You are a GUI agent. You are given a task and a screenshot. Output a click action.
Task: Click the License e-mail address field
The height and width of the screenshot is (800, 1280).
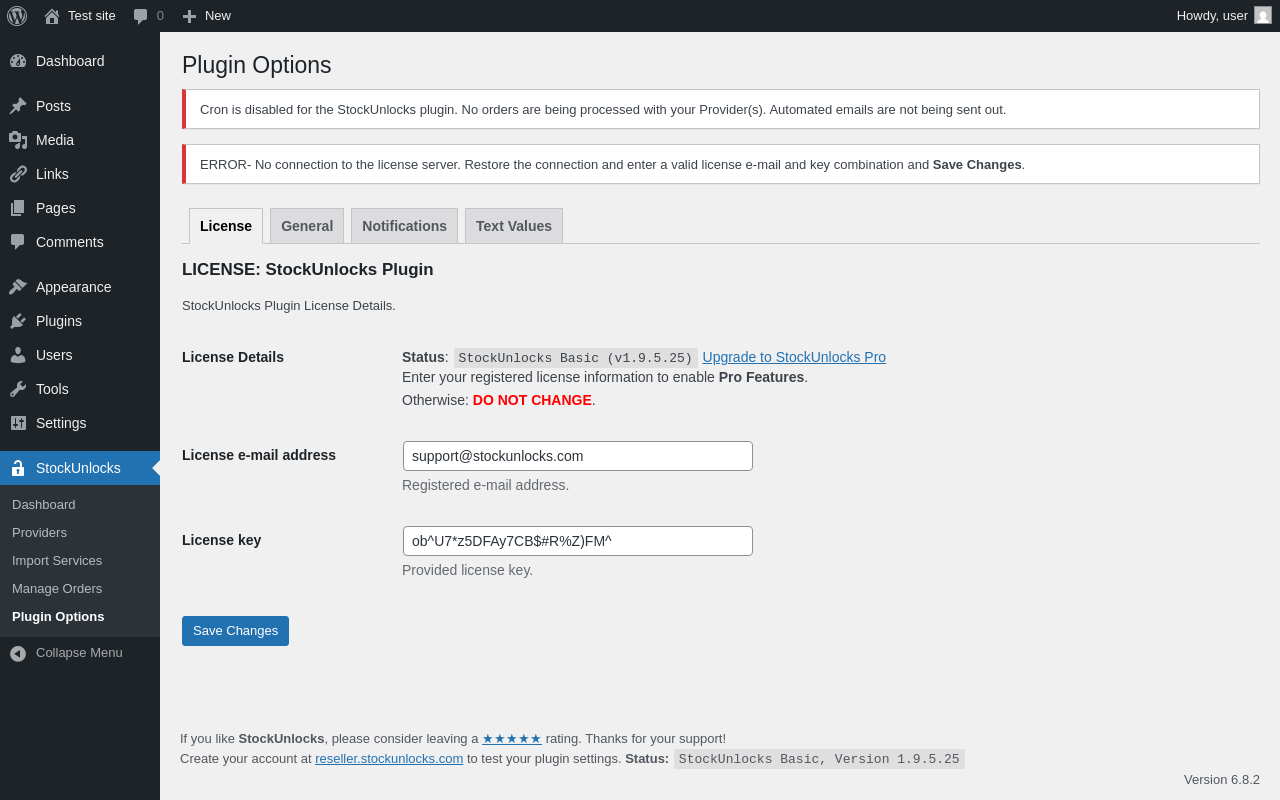click(578, 456)
